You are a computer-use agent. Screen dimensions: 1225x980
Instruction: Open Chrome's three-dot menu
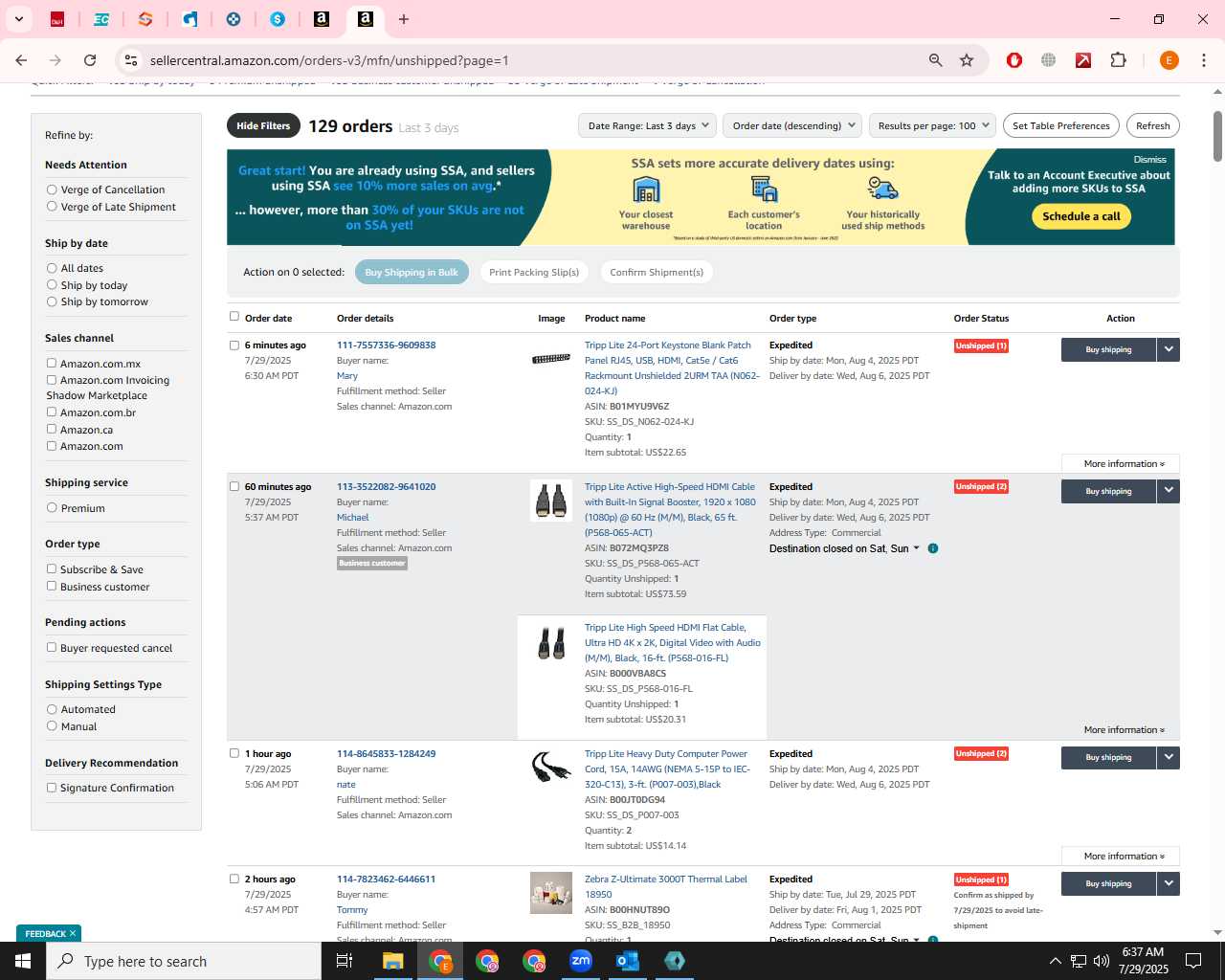pos(1204,60)
